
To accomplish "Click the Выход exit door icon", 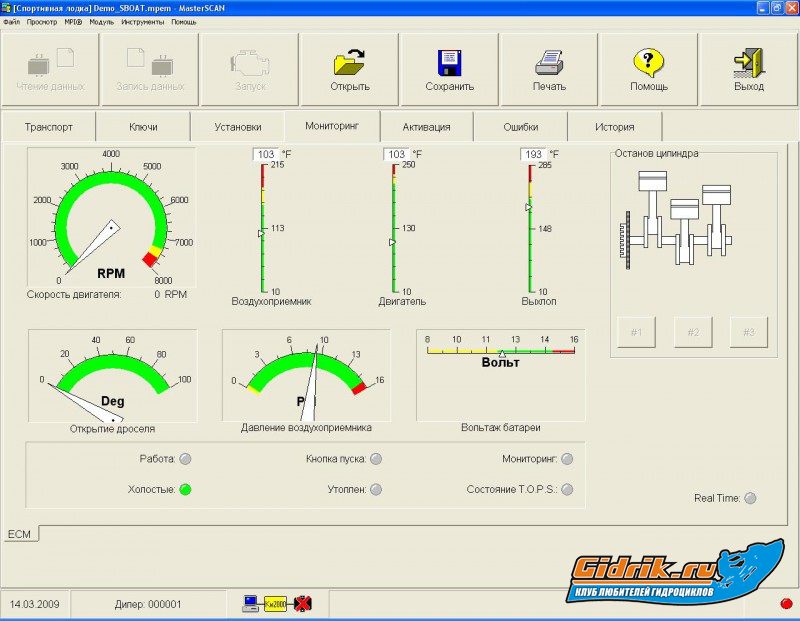I will [x=748, y=62].
